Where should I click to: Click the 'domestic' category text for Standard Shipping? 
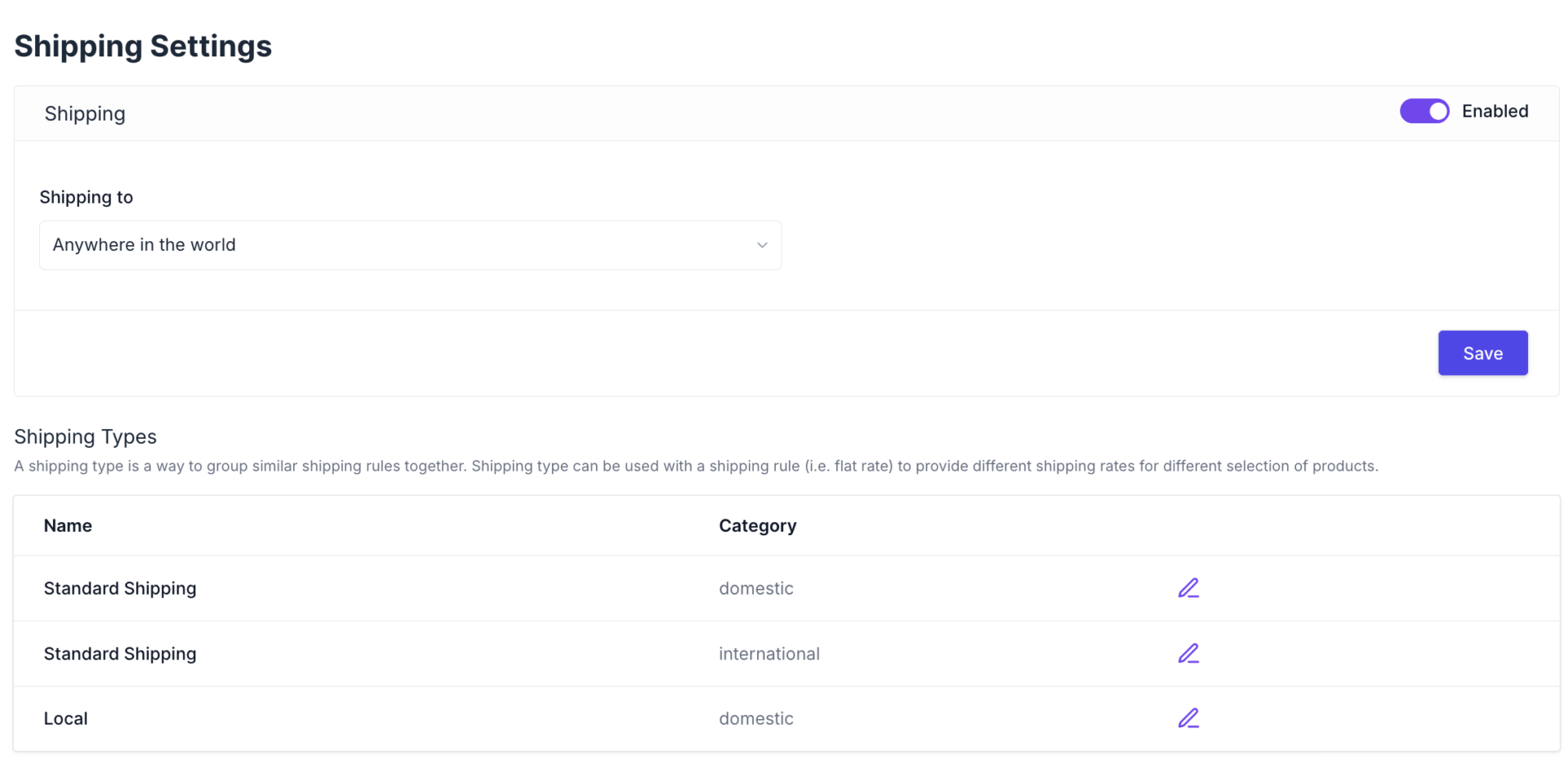755,587
